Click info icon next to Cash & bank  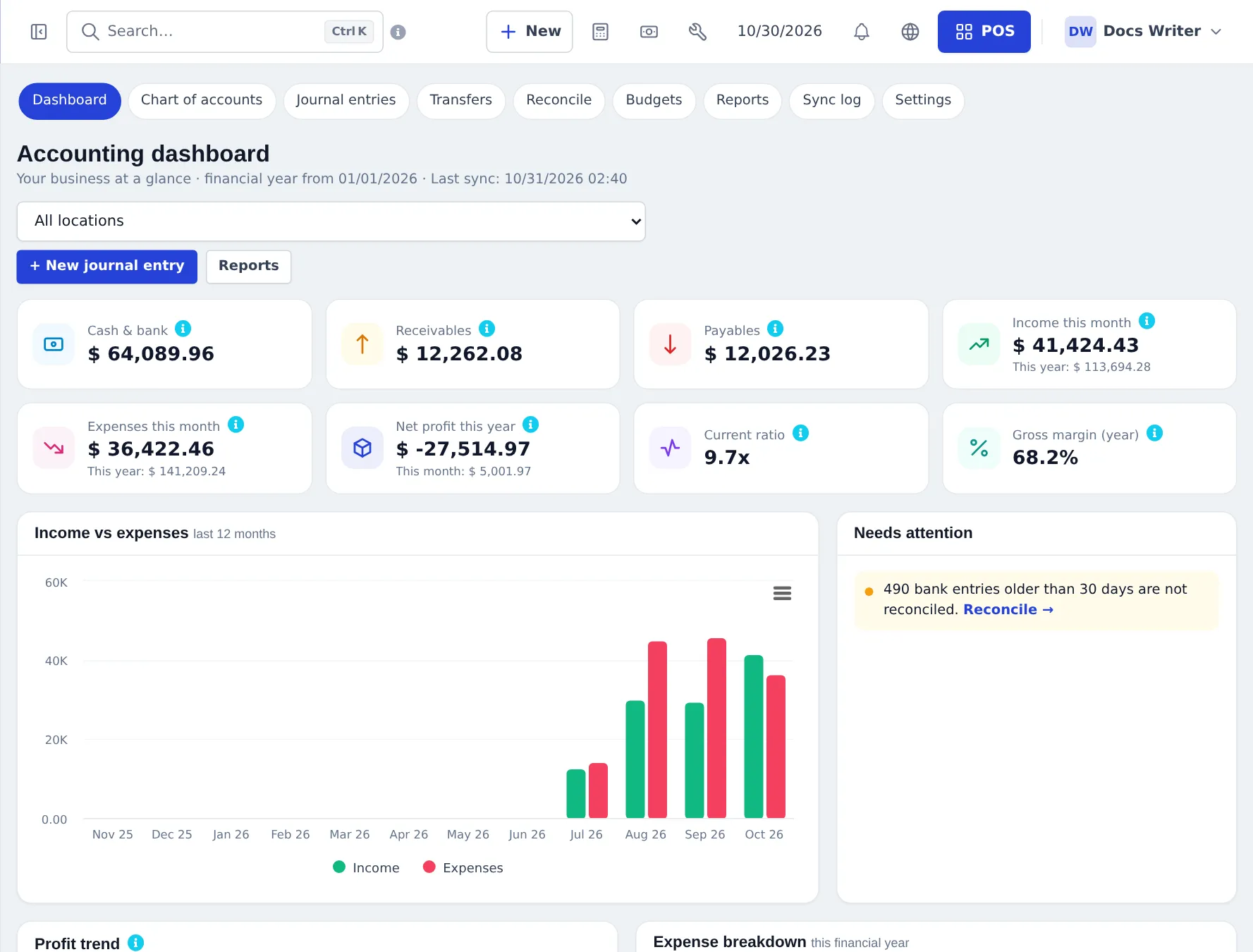point(183,329)
